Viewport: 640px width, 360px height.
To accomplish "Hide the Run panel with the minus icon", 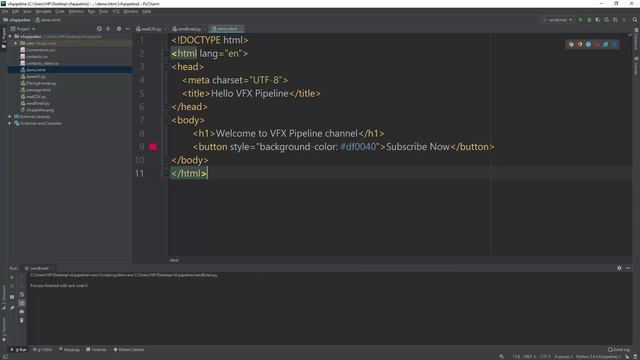I will coord(628,268).
